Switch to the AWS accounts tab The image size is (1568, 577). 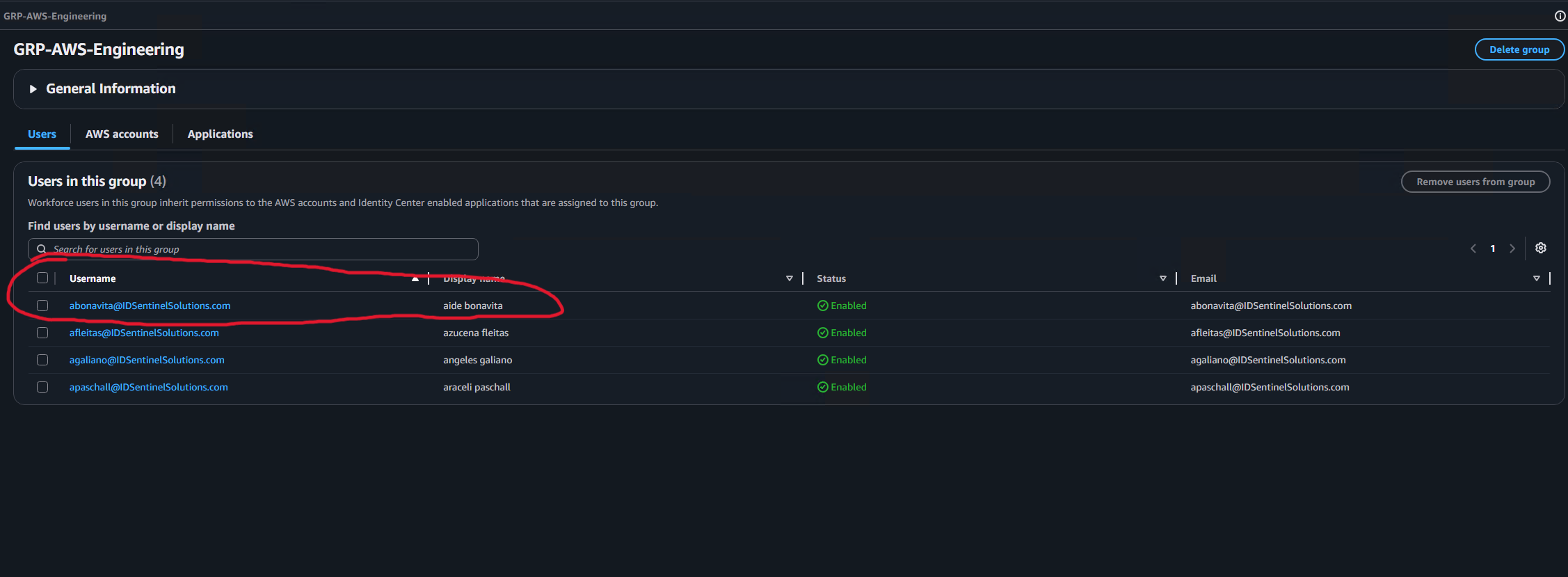click(x=122, y=134)
